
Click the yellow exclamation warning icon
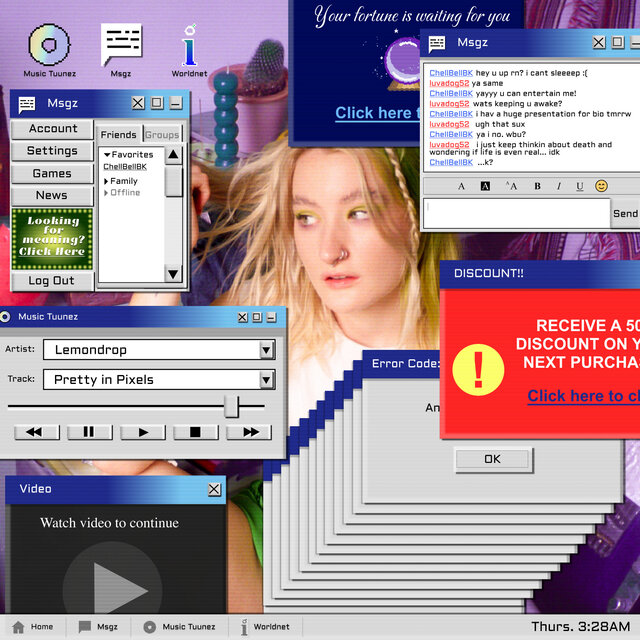coord(478,370)
